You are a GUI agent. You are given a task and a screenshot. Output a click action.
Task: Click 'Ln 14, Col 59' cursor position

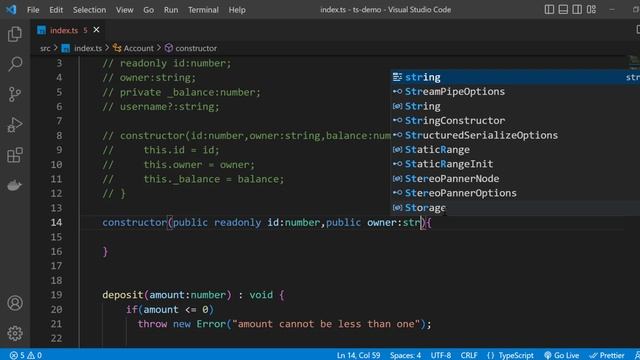coord(358,355)
